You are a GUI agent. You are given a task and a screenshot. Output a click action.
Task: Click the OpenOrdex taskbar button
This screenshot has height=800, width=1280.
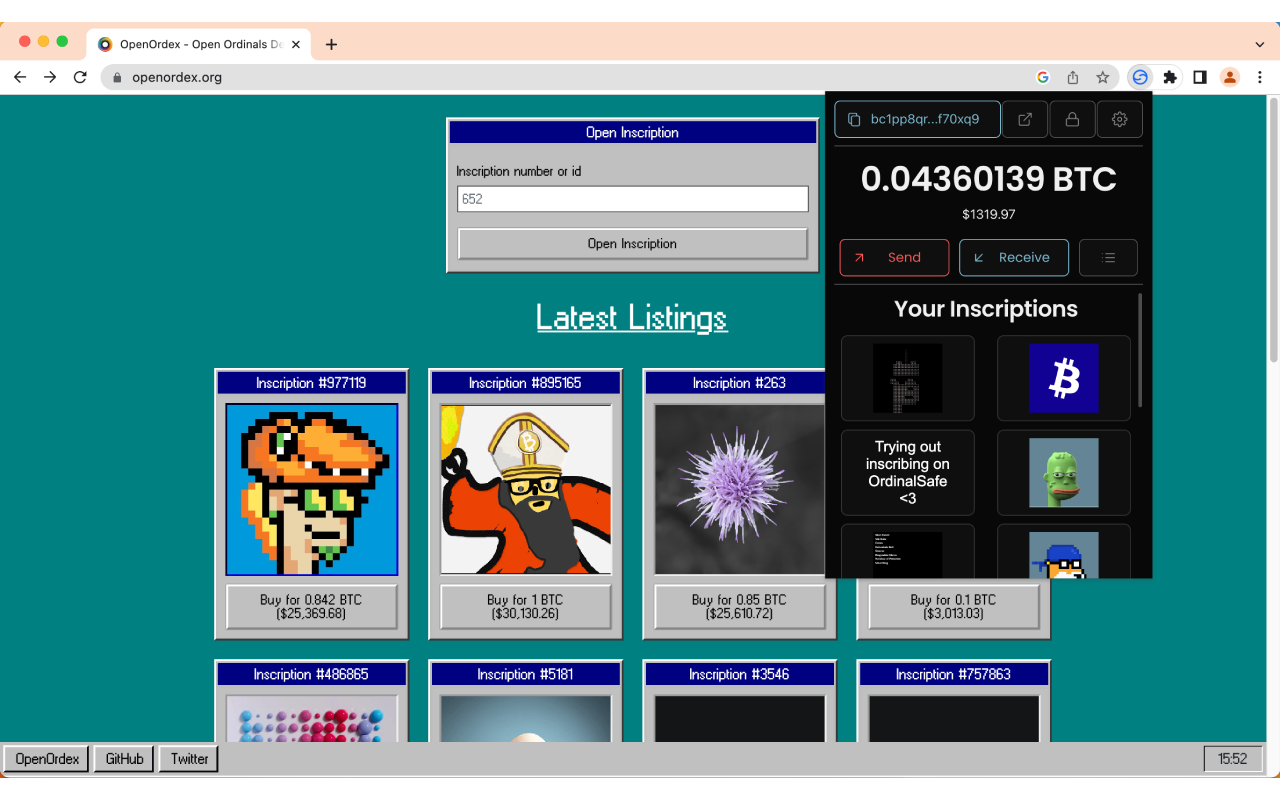click(47, 759)
